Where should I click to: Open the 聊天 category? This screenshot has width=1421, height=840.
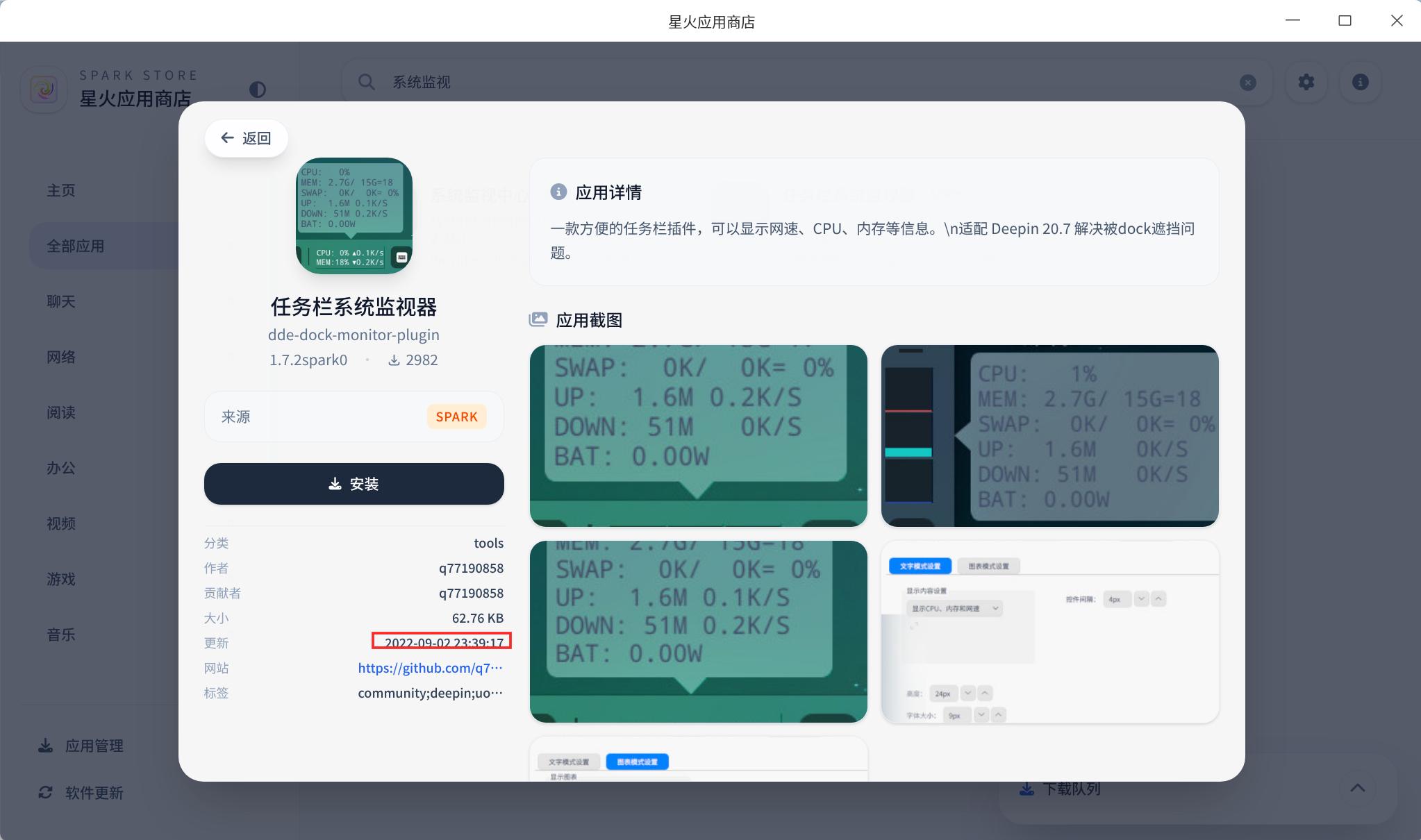point(61,301)
